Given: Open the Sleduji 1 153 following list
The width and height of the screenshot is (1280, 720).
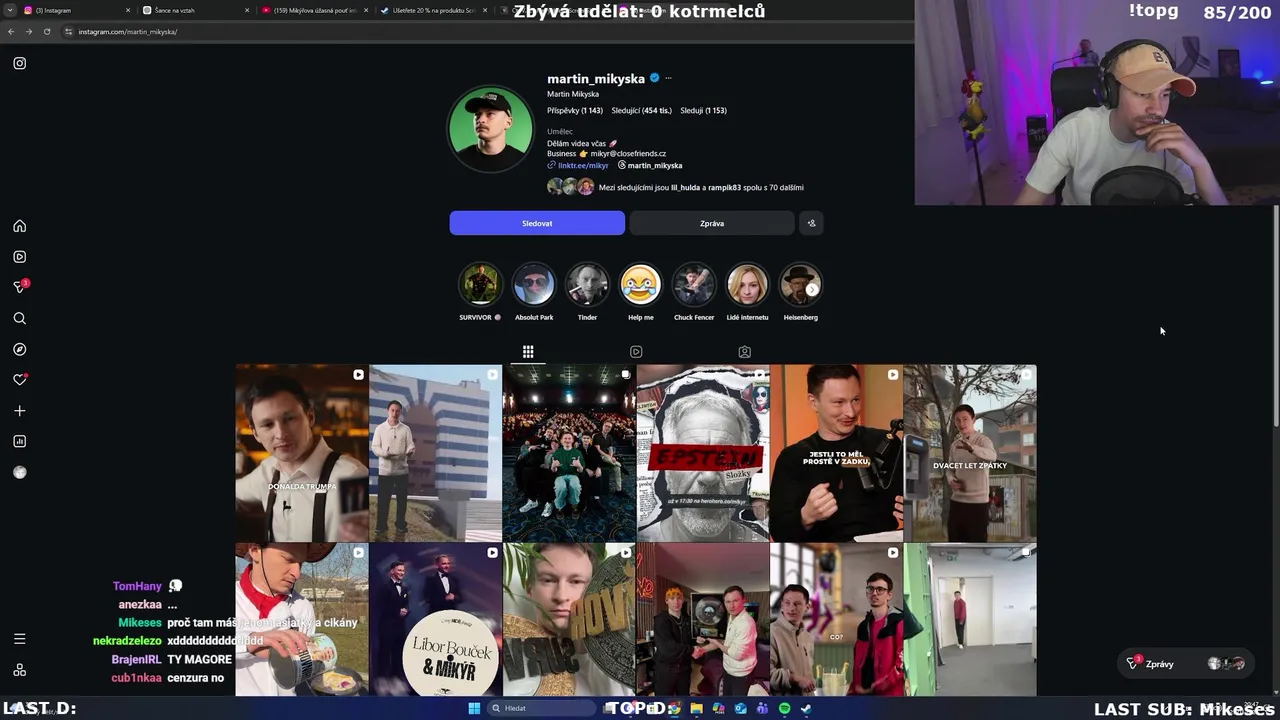Looking at the screenshot, I should [x=703, y=110].
